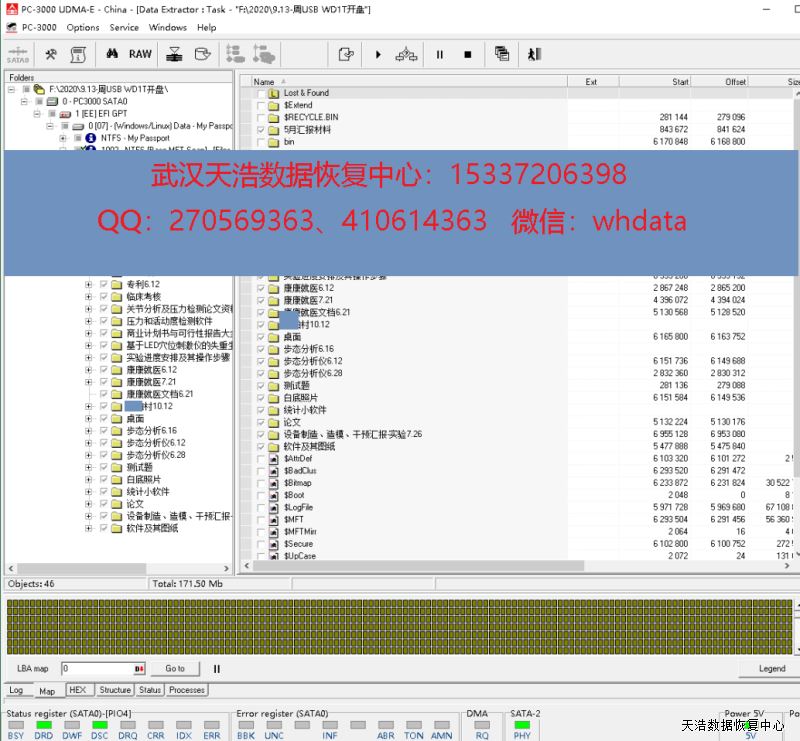The width and height of the screenshot is (800, 741).
Task: Expand the 桌面 folder in tree
Action: click(x=89, y=419)
